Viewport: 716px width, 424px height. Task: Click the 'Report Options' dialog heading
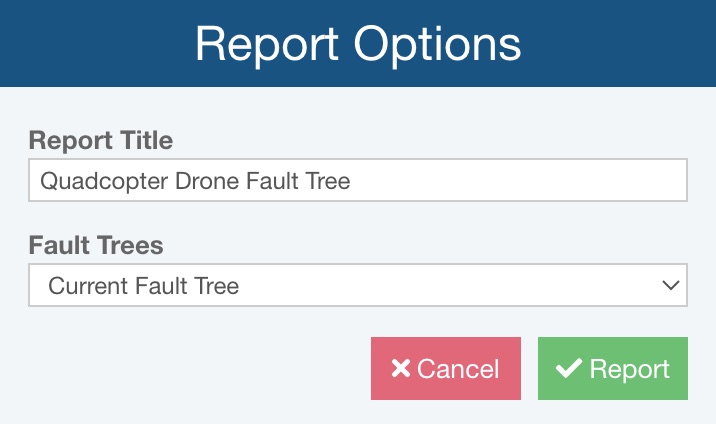click(x=357, y=44)
